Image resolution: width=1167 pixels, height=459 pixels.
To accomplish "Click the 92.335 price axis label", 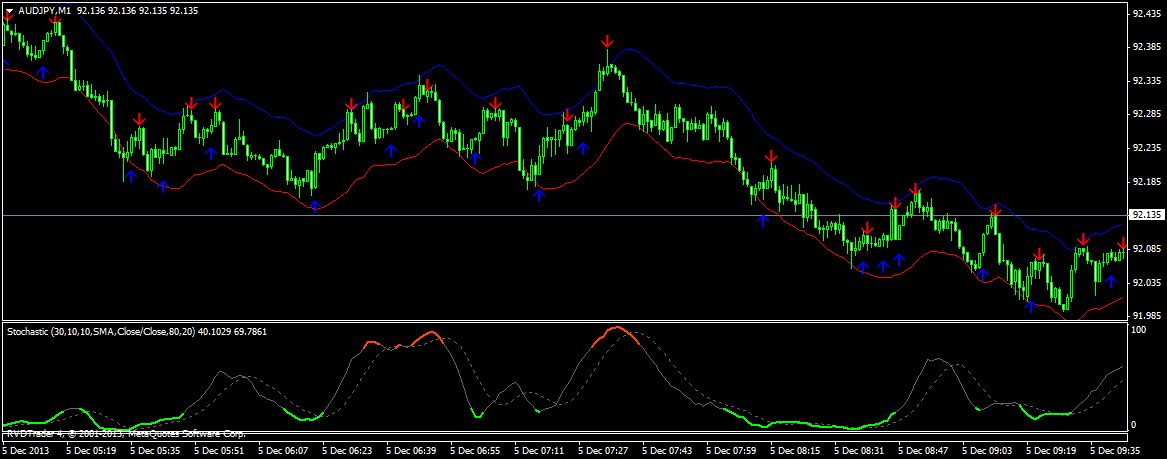I will point(1145,80).
